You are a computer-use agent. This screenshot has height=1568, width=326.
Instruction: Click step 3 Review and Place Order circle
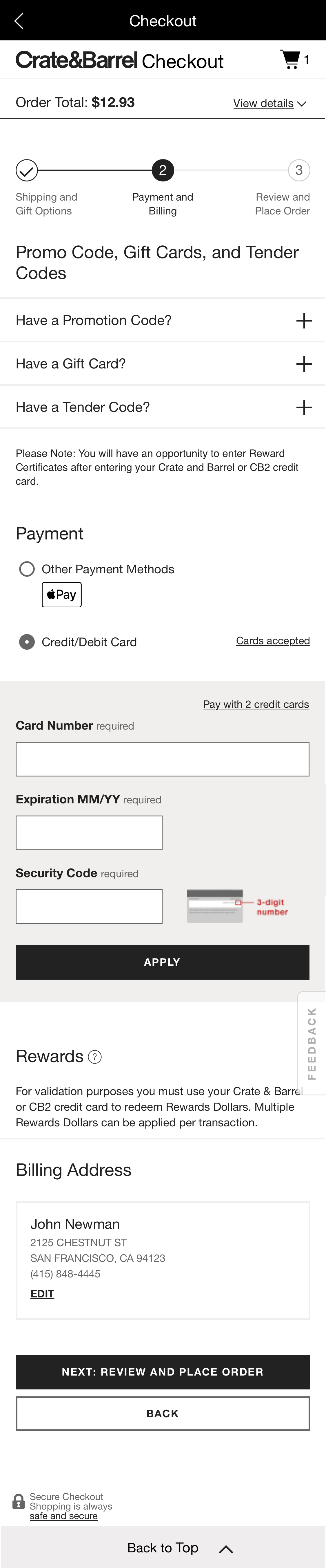pyautogui.click(x=298, y=170)
